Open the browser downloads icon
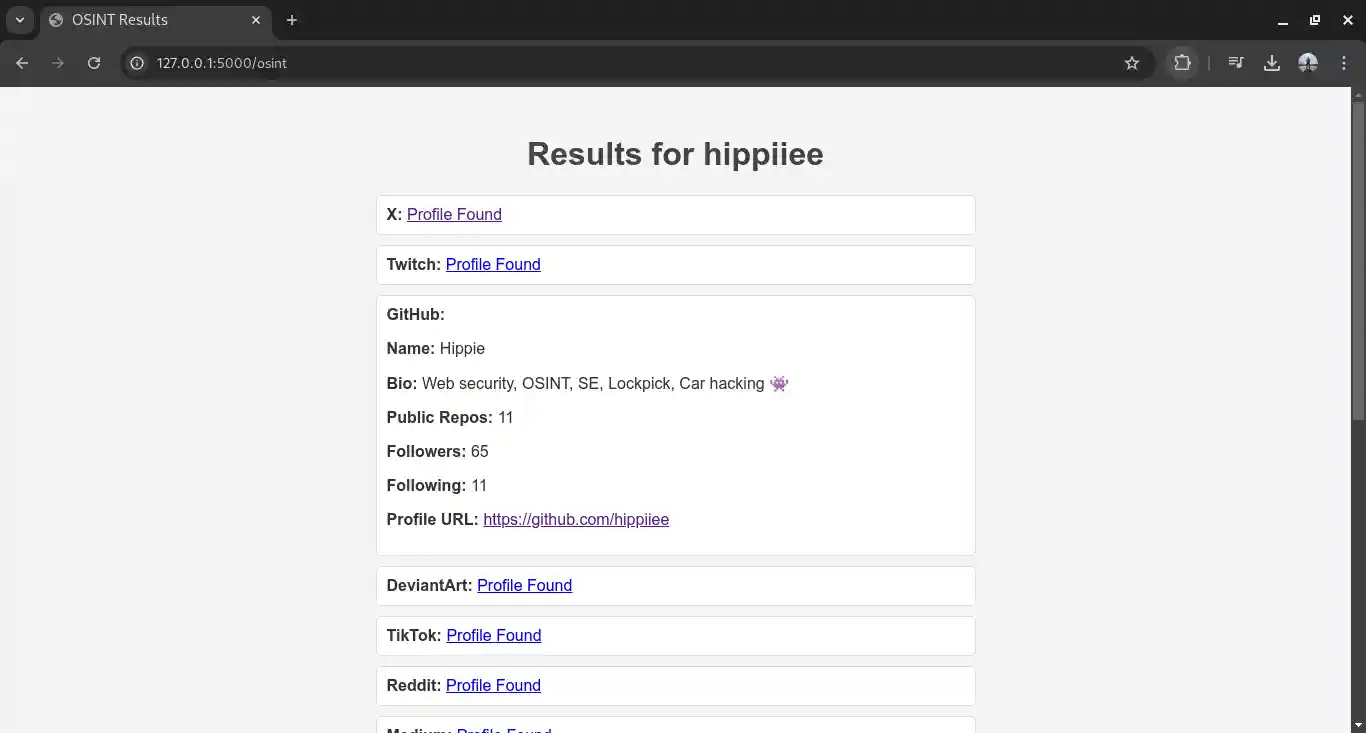The width and height of the screenshot is (1366, 733). point(1272,63)
